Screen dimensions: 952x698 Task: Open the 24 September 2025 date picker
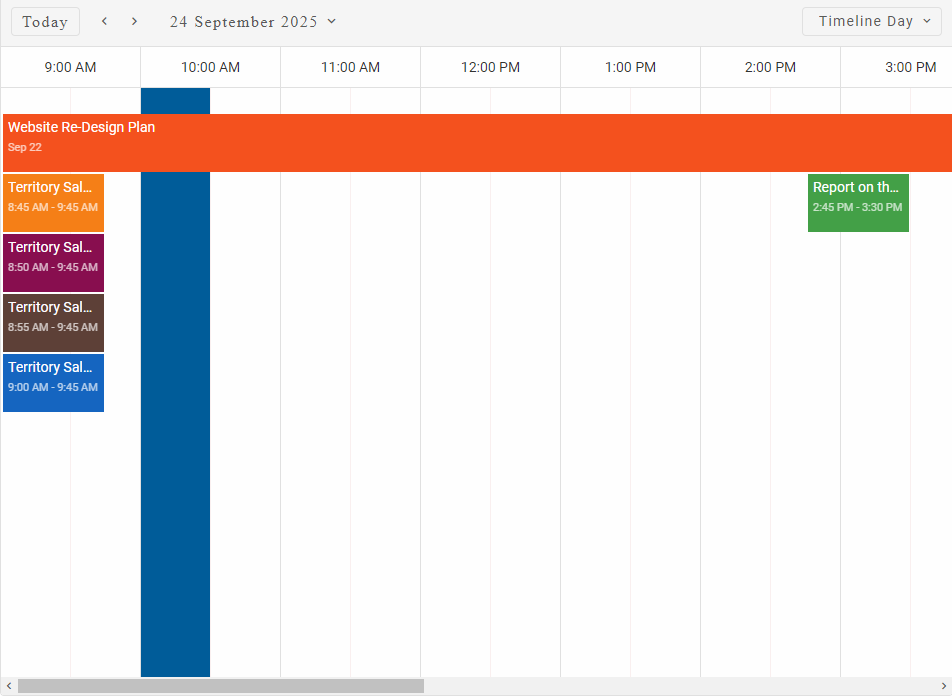[253, 21]
